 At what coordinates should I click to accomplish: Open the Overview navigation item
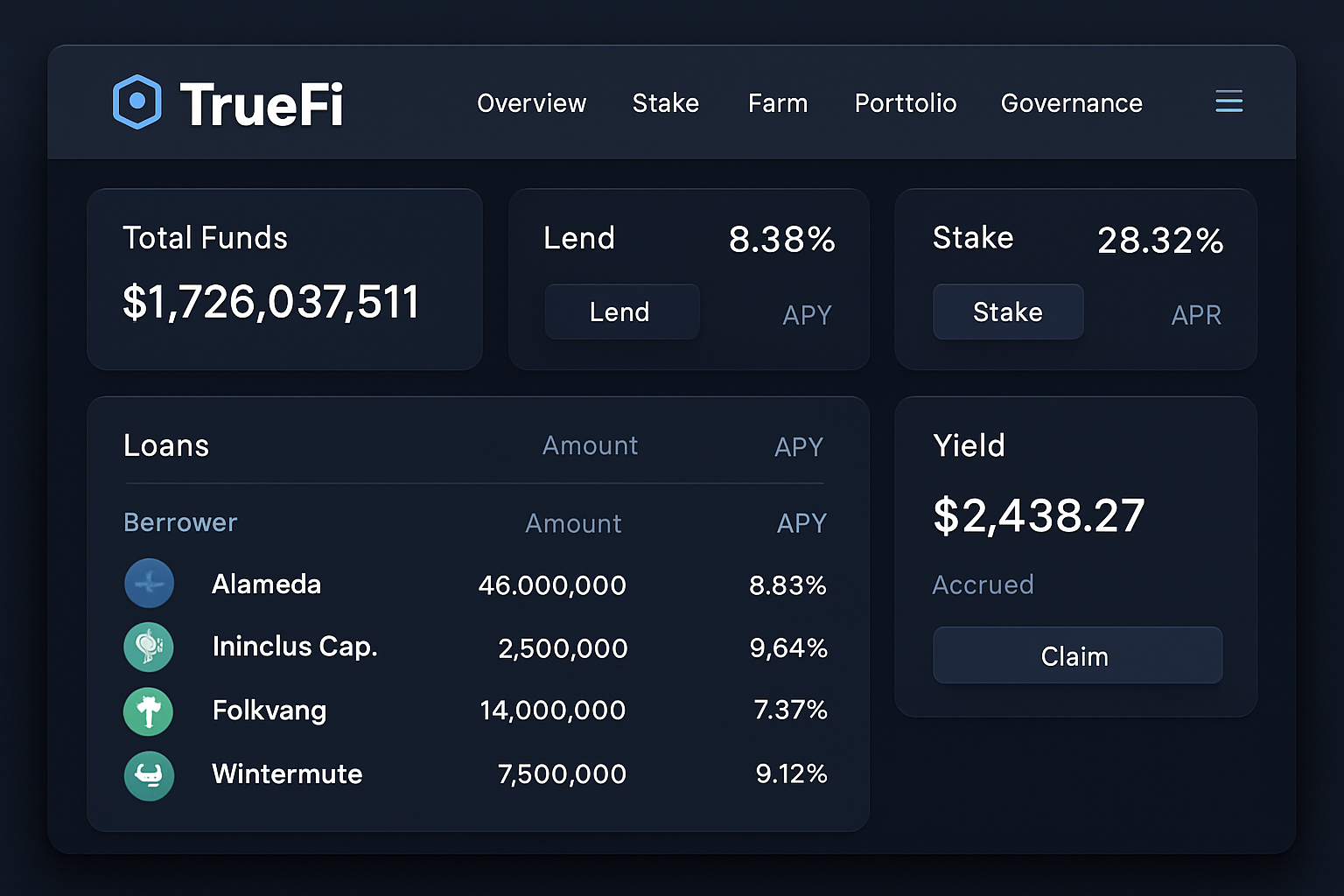(531, 103)
